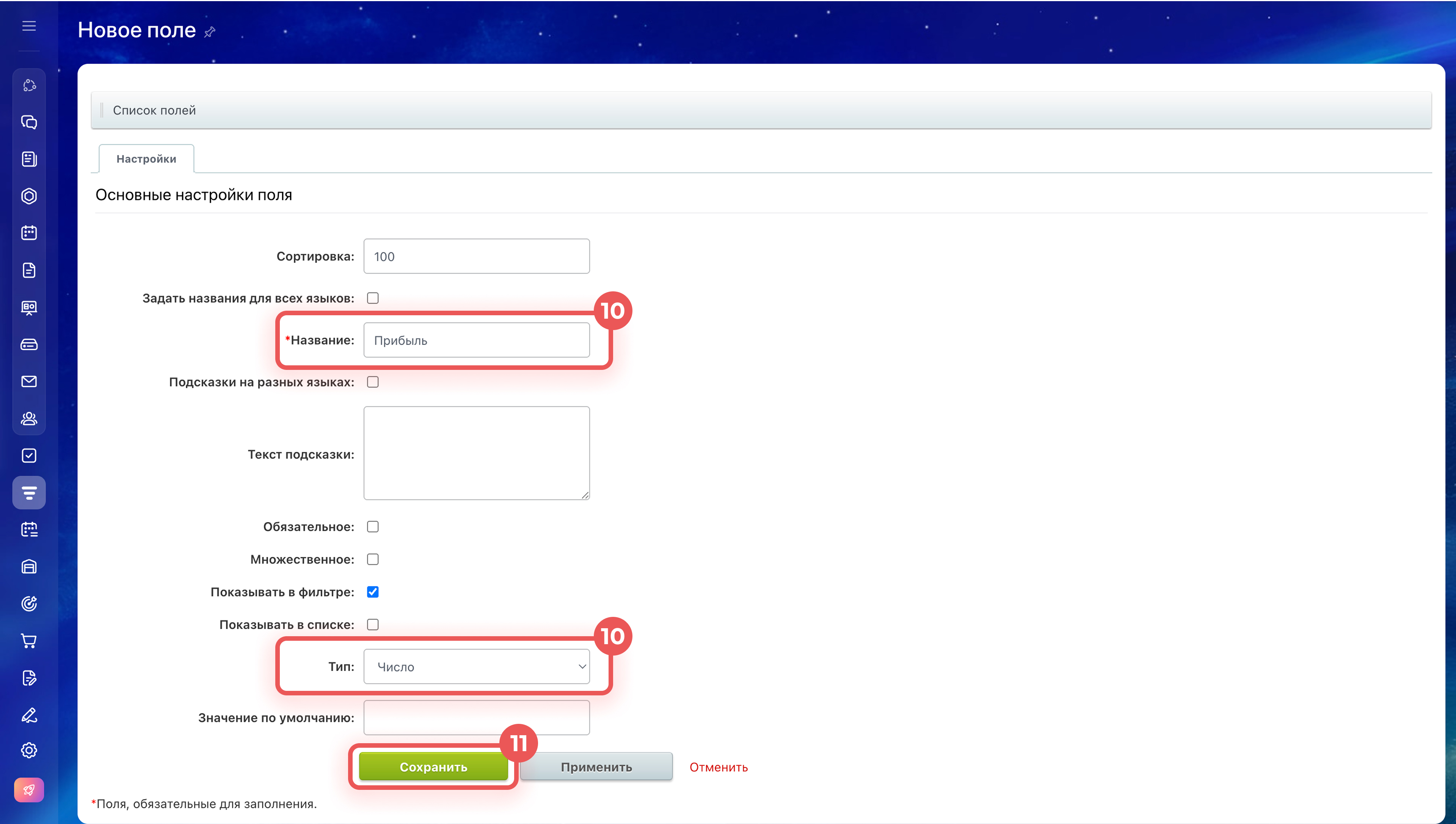The width and height of the screenshot is (1456, 824).
Task: Click the Применить button
Action: click(x=596, y=767)
